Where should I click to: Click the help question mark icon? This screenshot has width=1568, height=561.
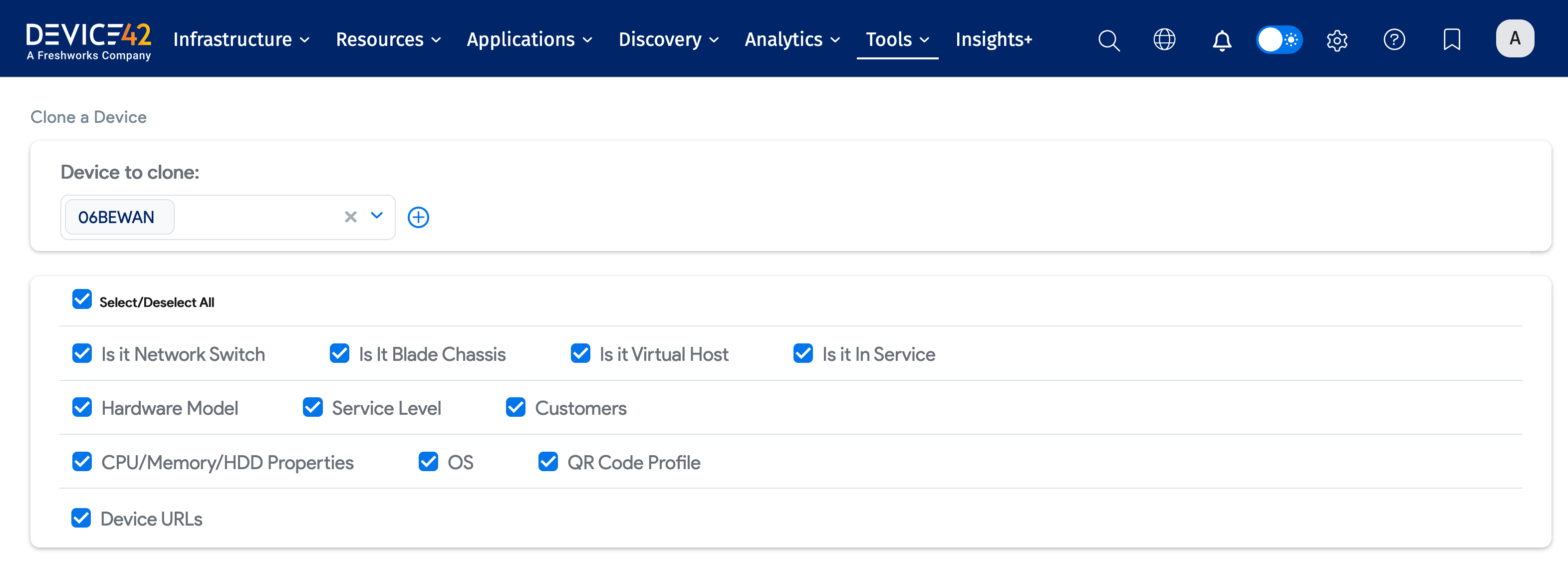click(x=1394, y=39)
